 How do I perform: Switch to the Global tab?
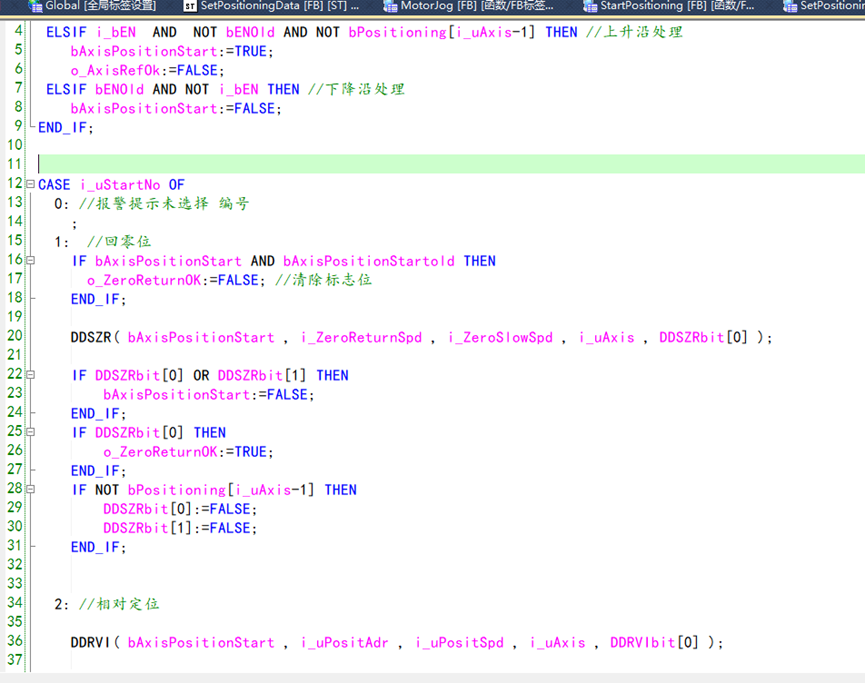click(100, 6)
